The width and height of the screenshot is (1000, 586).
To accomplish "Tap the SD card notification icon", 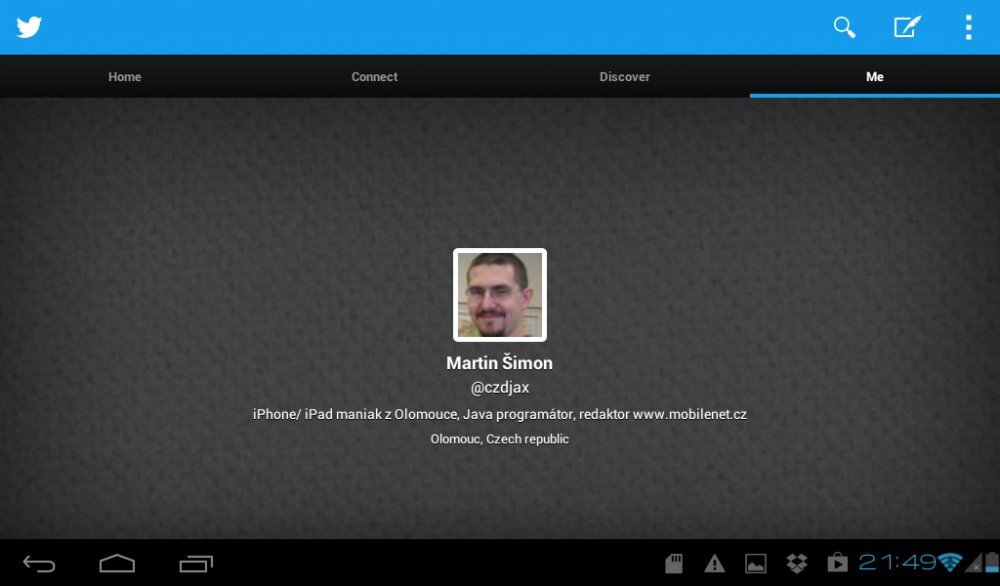I will pyautogui.click(x=674, y=564).
